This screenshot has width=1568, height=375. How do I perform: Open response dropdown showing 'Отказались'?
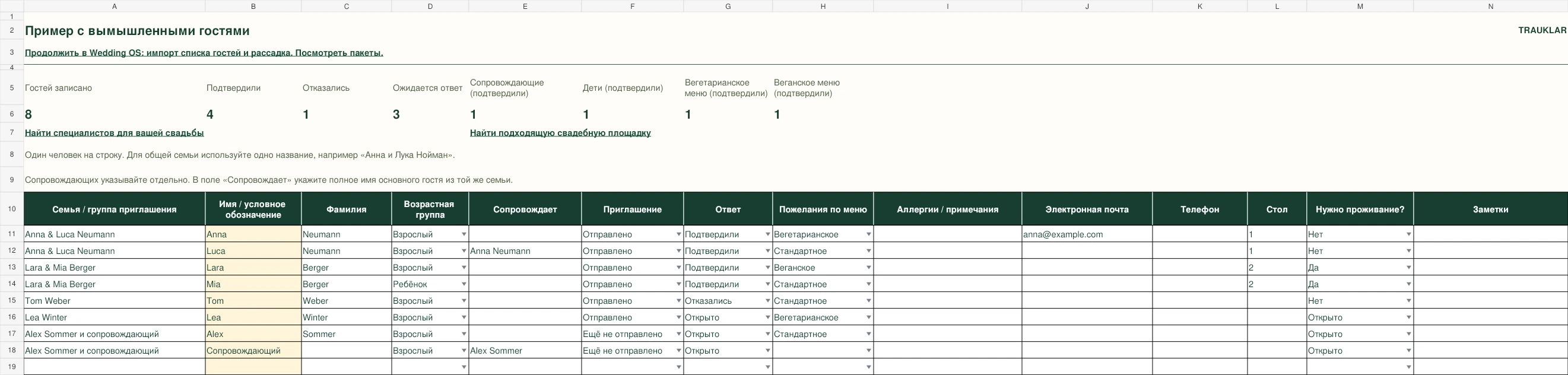767,301
